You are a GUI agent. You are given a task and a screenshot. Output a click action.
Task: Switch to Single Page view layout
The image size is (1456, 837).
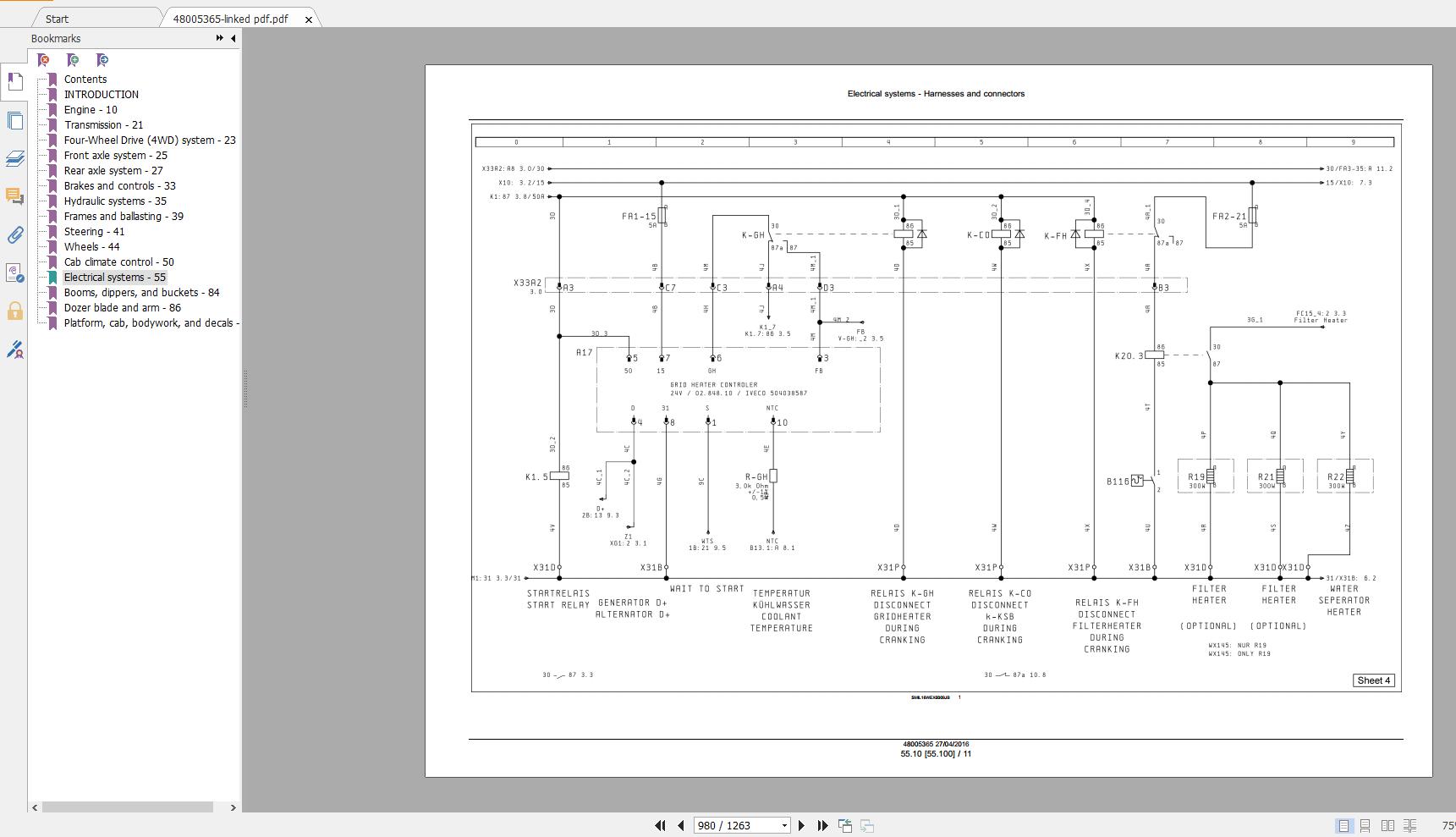click(1344, 824)
